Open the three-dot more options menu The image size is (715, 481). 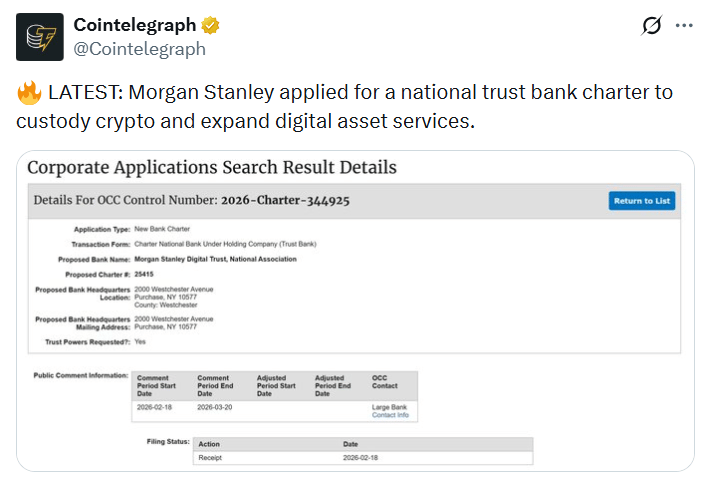click(684, 26)
